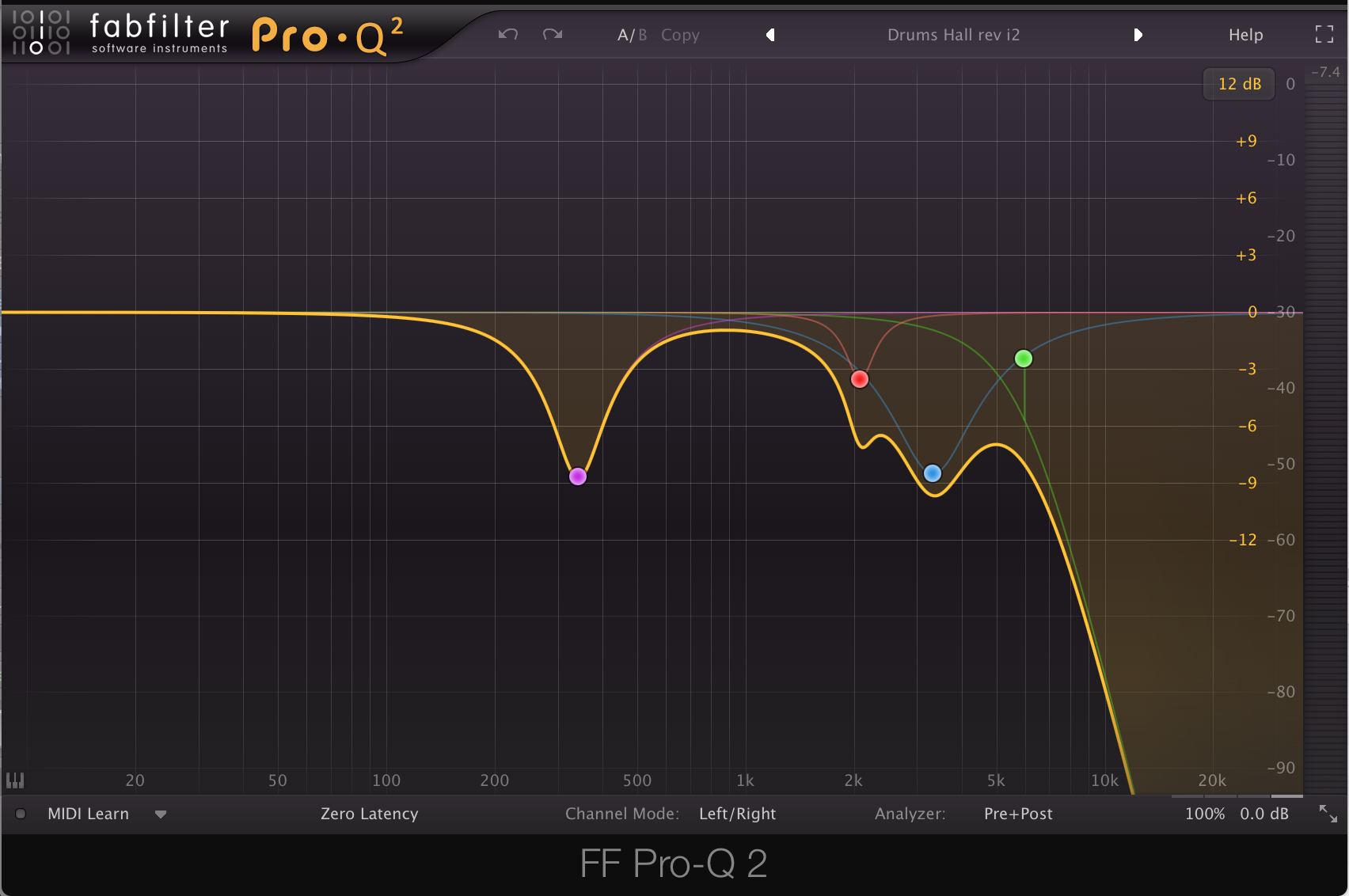Open the Drums Hall rev i2 preset menu
1349x896 pixels.
pos(953,35)
